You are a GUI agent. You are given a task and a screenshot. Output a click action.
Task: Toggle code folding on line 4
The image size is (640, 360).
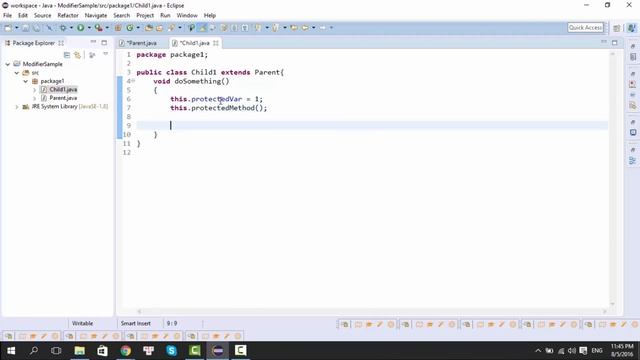point(133,81)
